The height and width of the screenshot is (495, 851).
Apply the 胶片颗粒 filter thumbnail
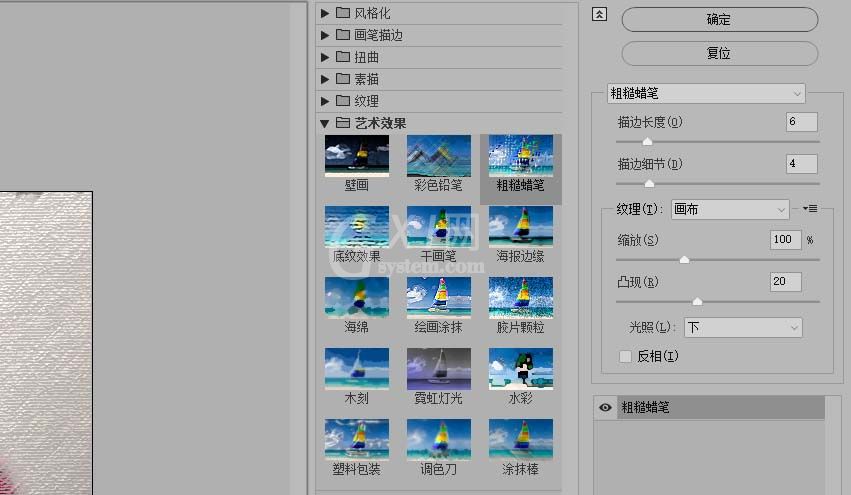520,298
